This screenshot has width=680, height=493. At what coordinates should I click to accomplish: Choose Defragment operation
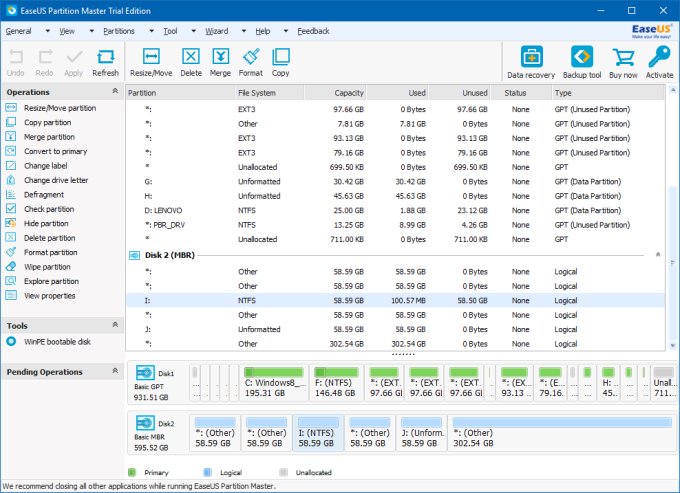[x=35, y=195]
